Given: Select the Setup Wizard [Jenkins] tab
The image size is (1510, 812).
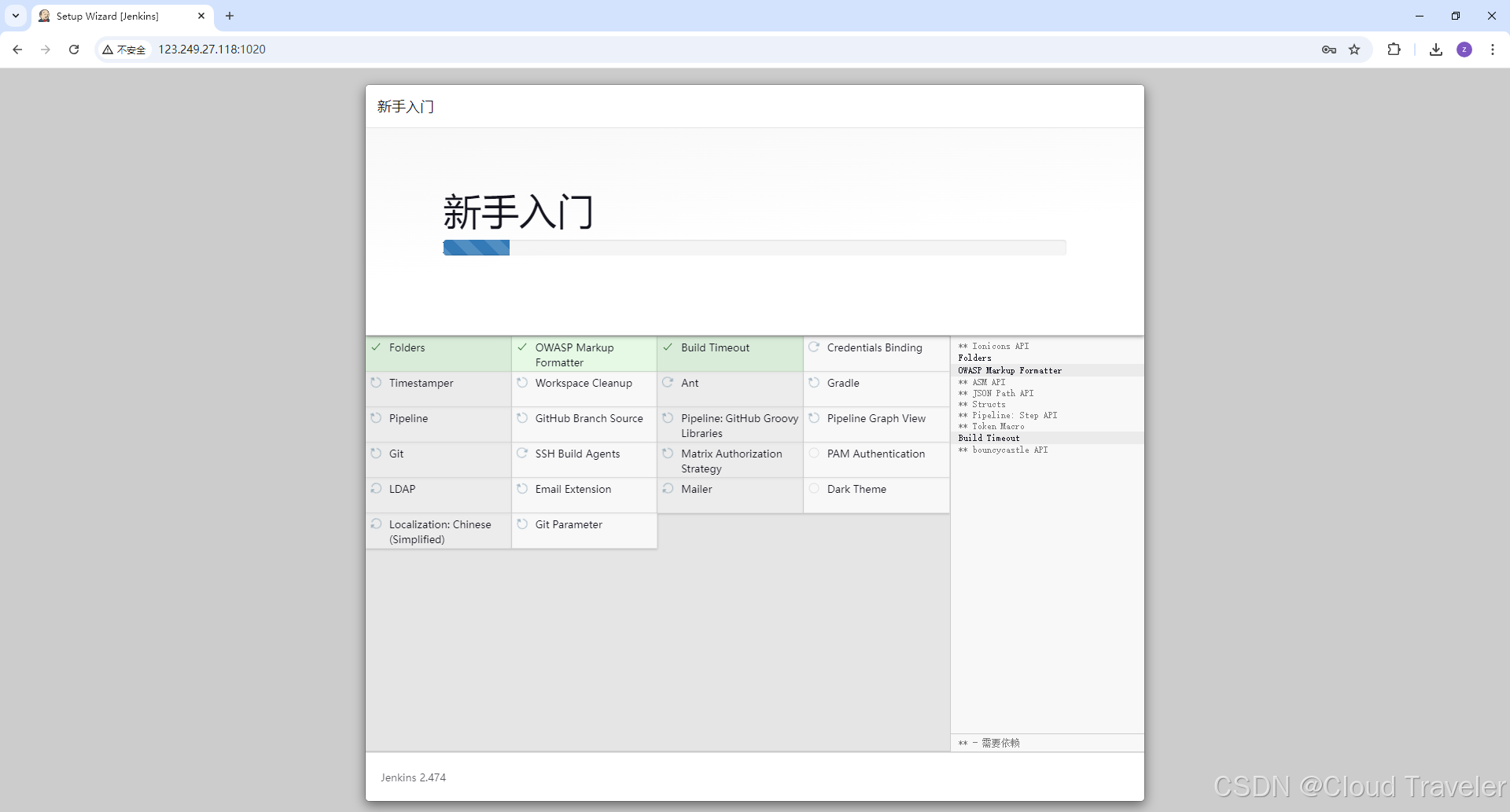Looking at the screenshot, I should click(x=123, y=16).
